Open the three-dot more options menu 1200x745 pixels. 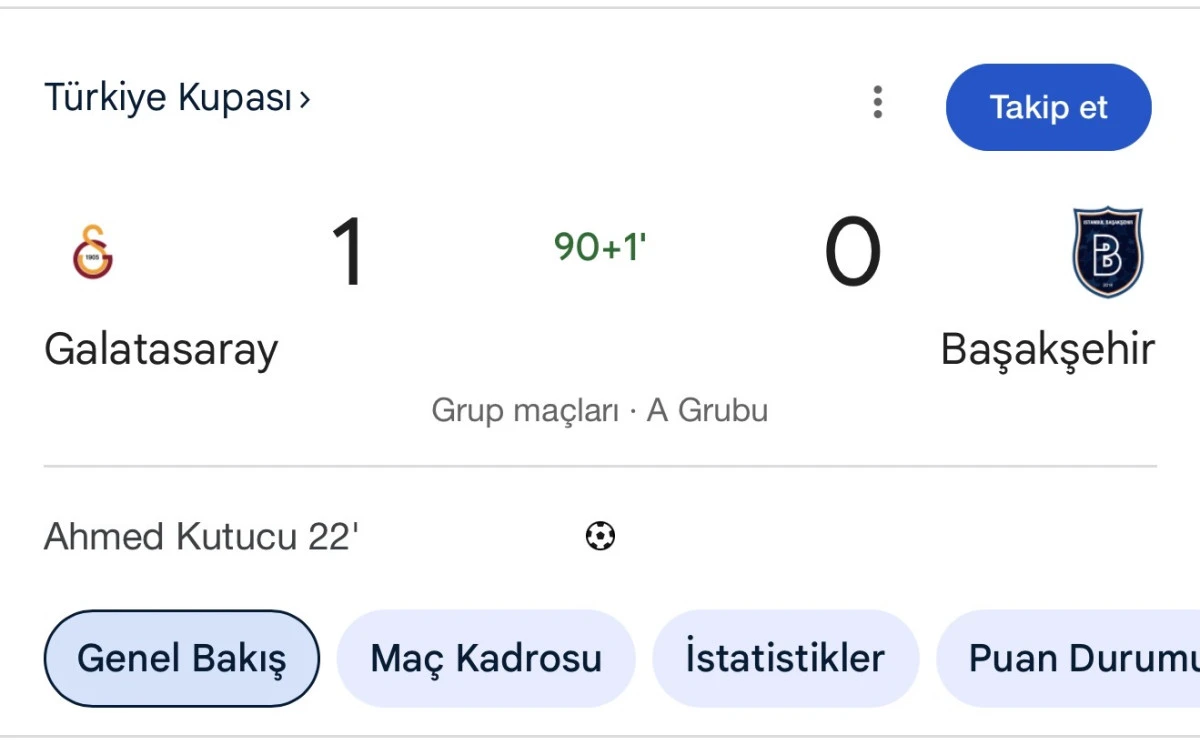coord(877,102)
